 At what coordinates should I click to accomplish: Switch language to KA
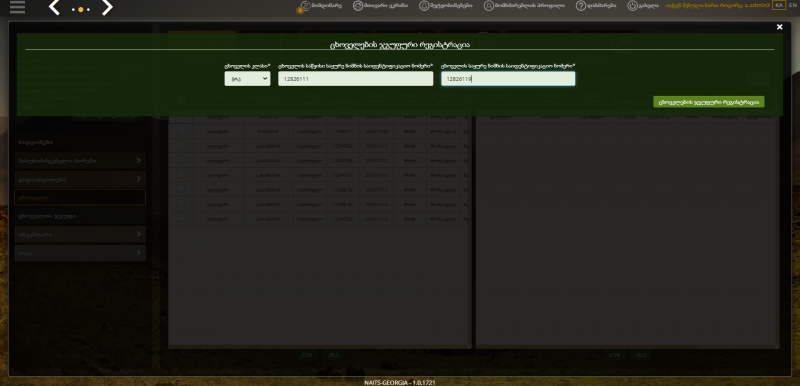tap(779, 5)
